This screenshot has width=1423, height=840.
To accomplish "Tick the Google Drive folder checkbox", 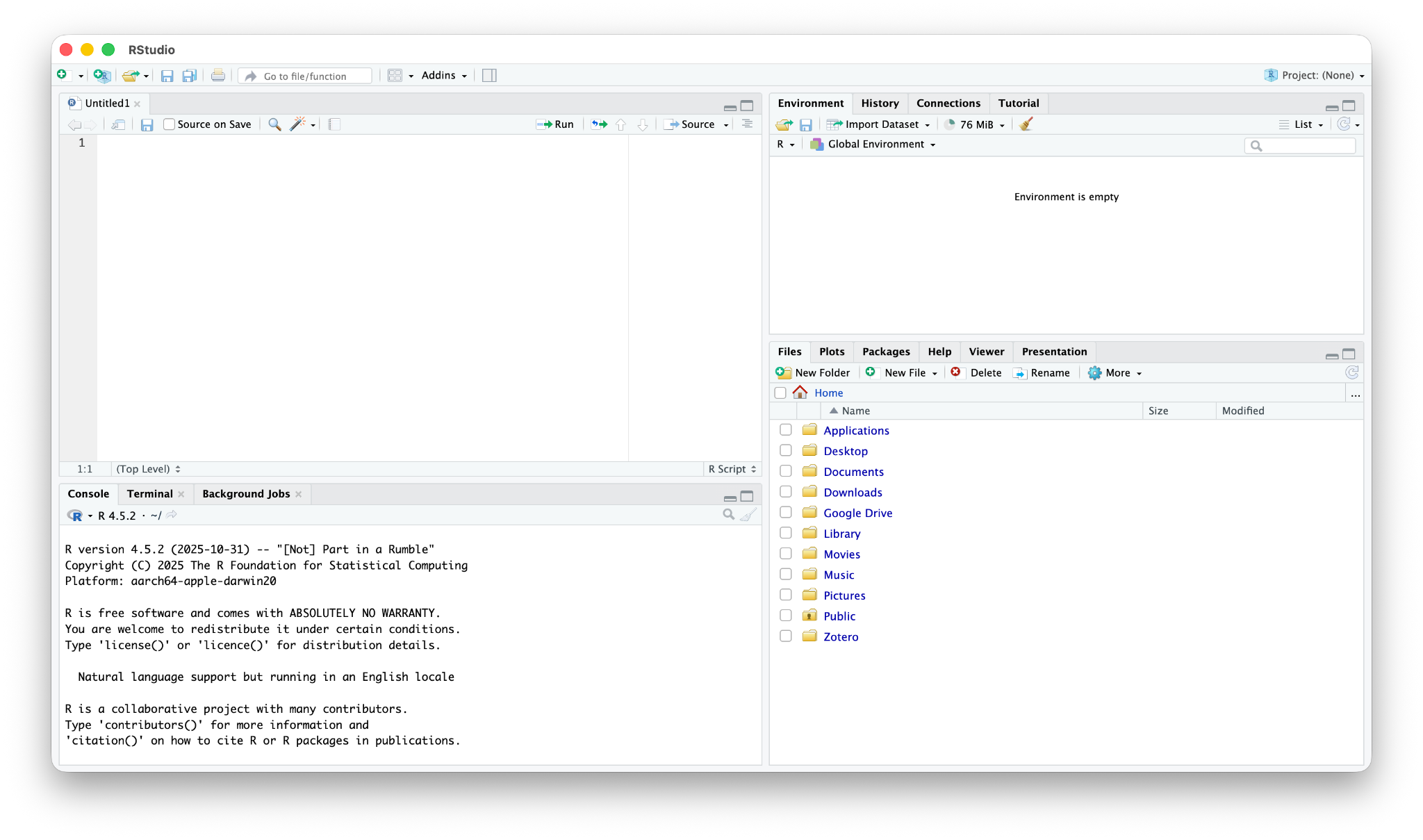I will (786, 512).
